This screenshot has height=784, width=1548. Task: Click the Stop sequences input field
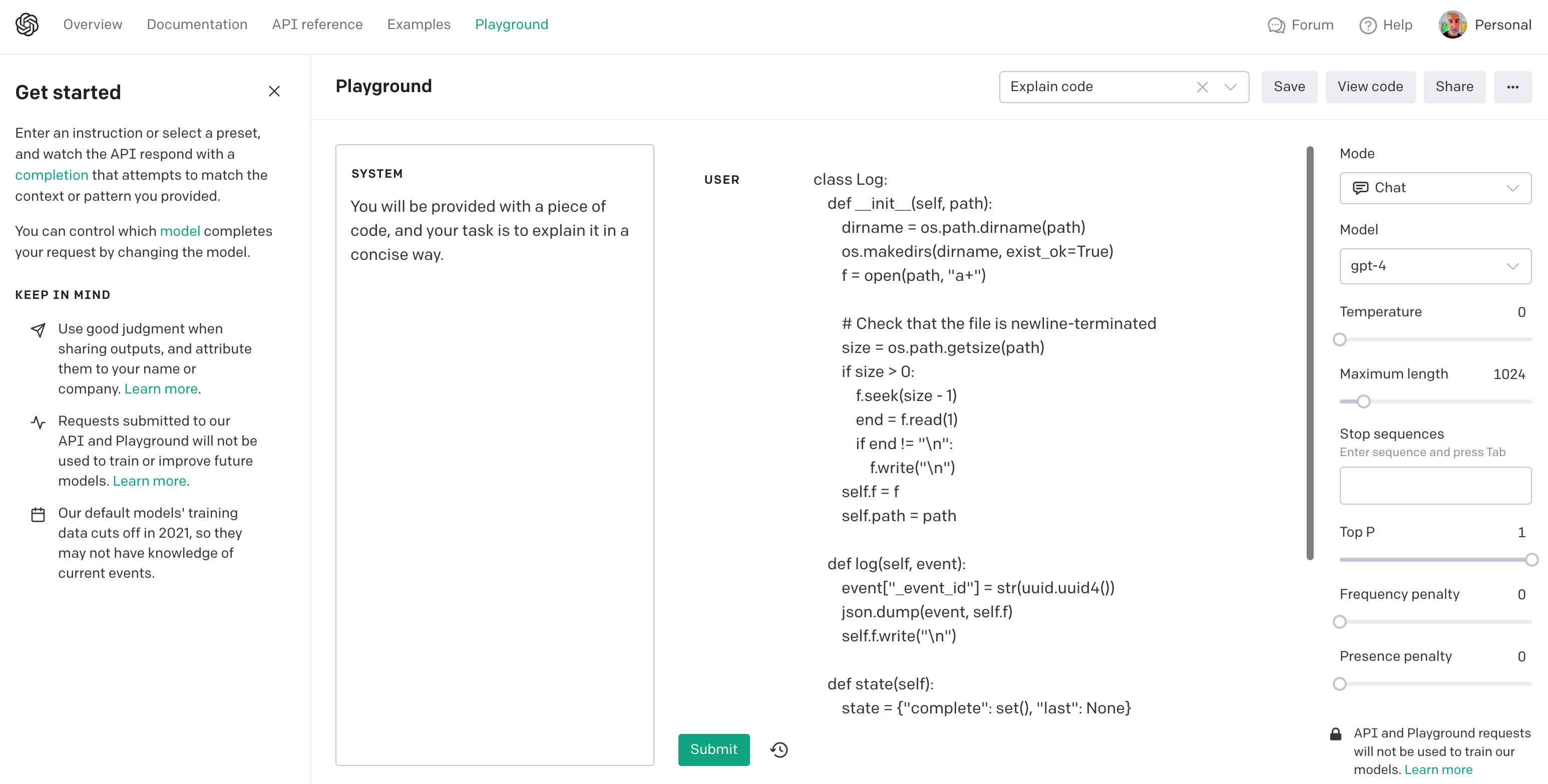point(1435,486)
